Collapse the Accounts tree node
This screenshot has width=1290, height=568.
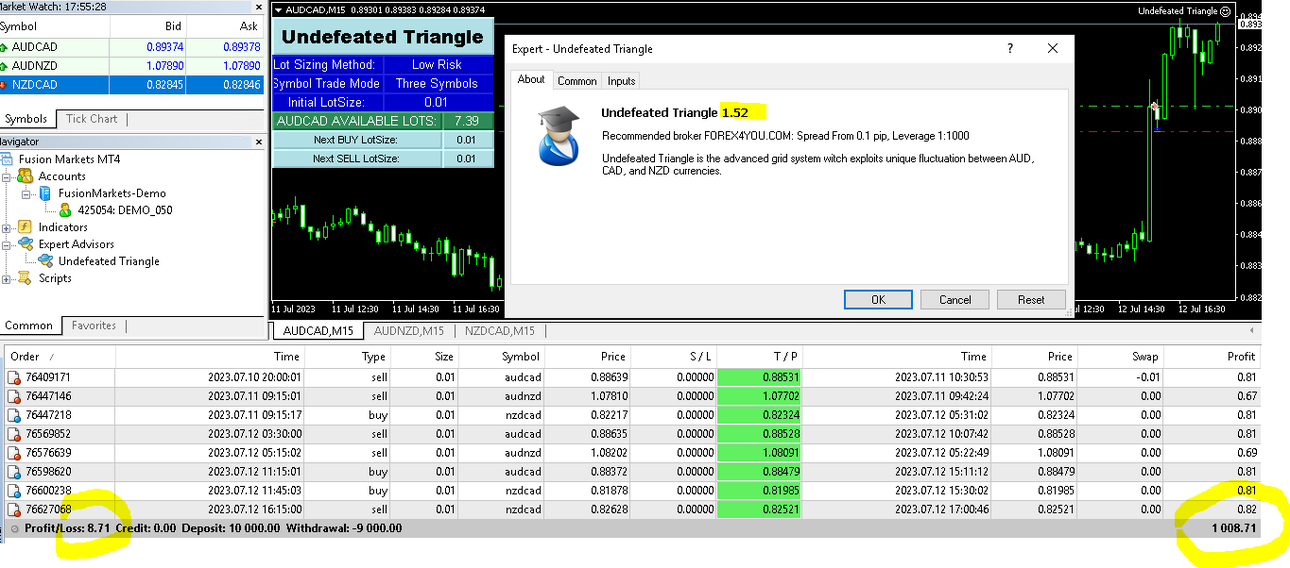pyautogui.click(x=7, y=176)
